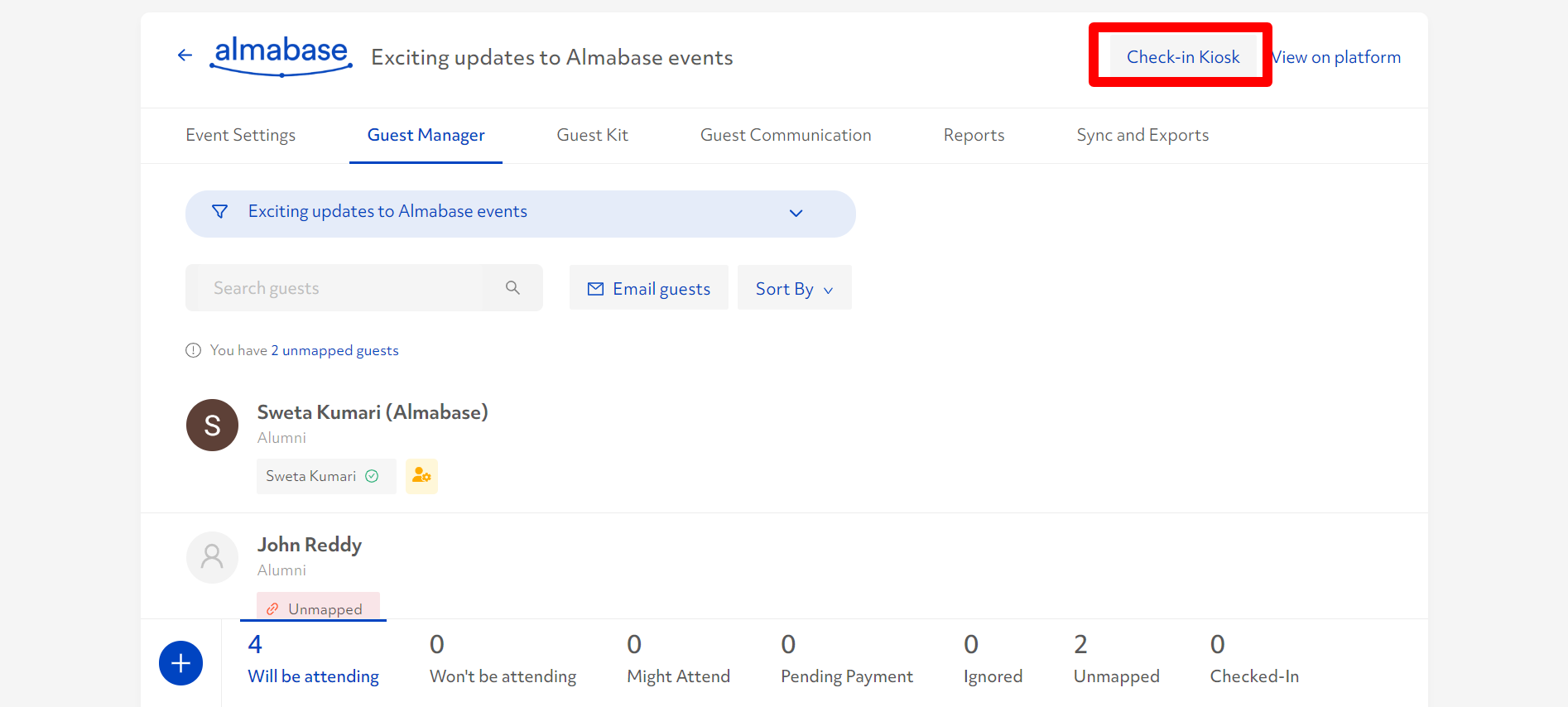
Task: Focus the Search guests field
Action: coord(334,288)
